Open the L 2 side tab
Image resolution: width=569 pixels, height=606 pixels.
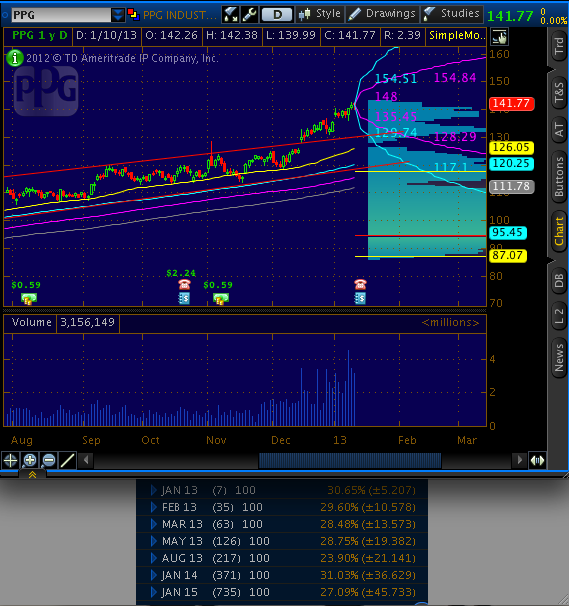coord(559,316)
